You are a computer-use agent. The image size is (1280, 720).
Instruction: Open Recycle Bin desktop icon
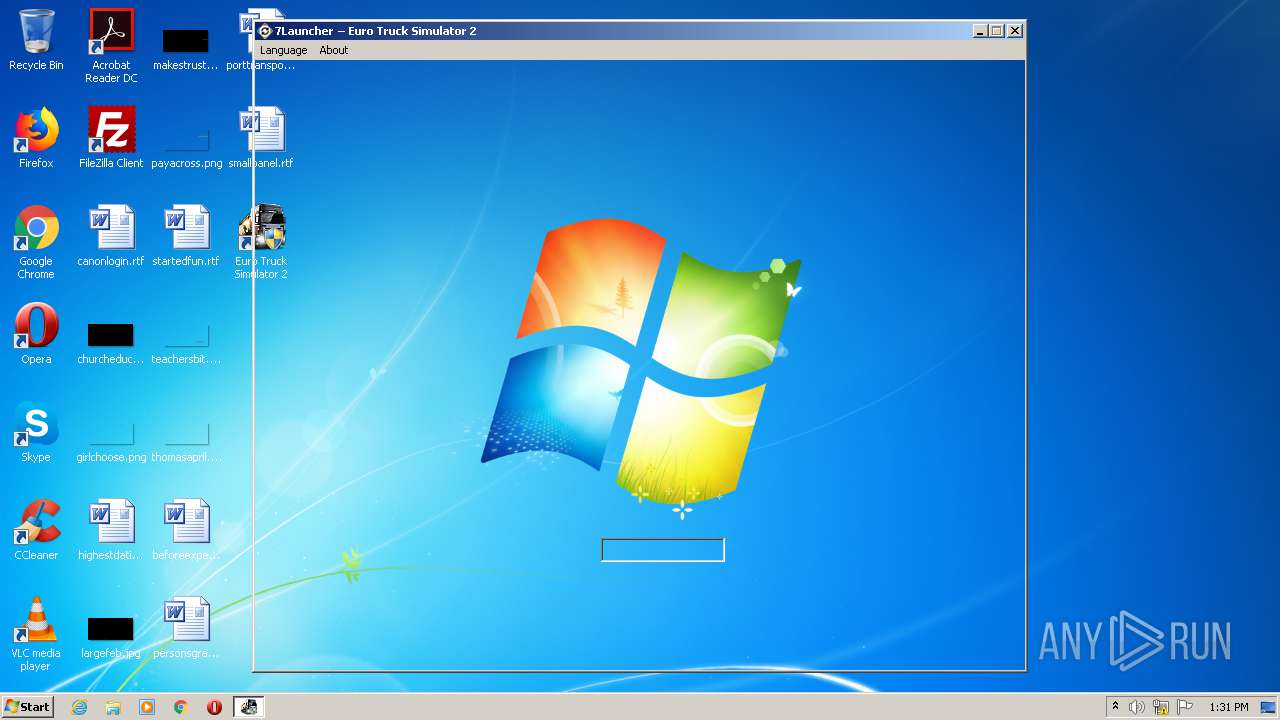tap(36, 40)
